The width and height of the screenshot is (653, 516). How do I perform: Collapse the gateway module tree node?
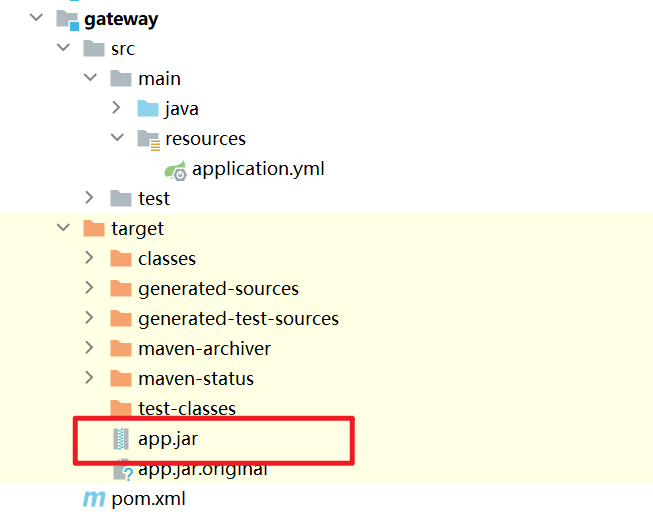(37, 19)
